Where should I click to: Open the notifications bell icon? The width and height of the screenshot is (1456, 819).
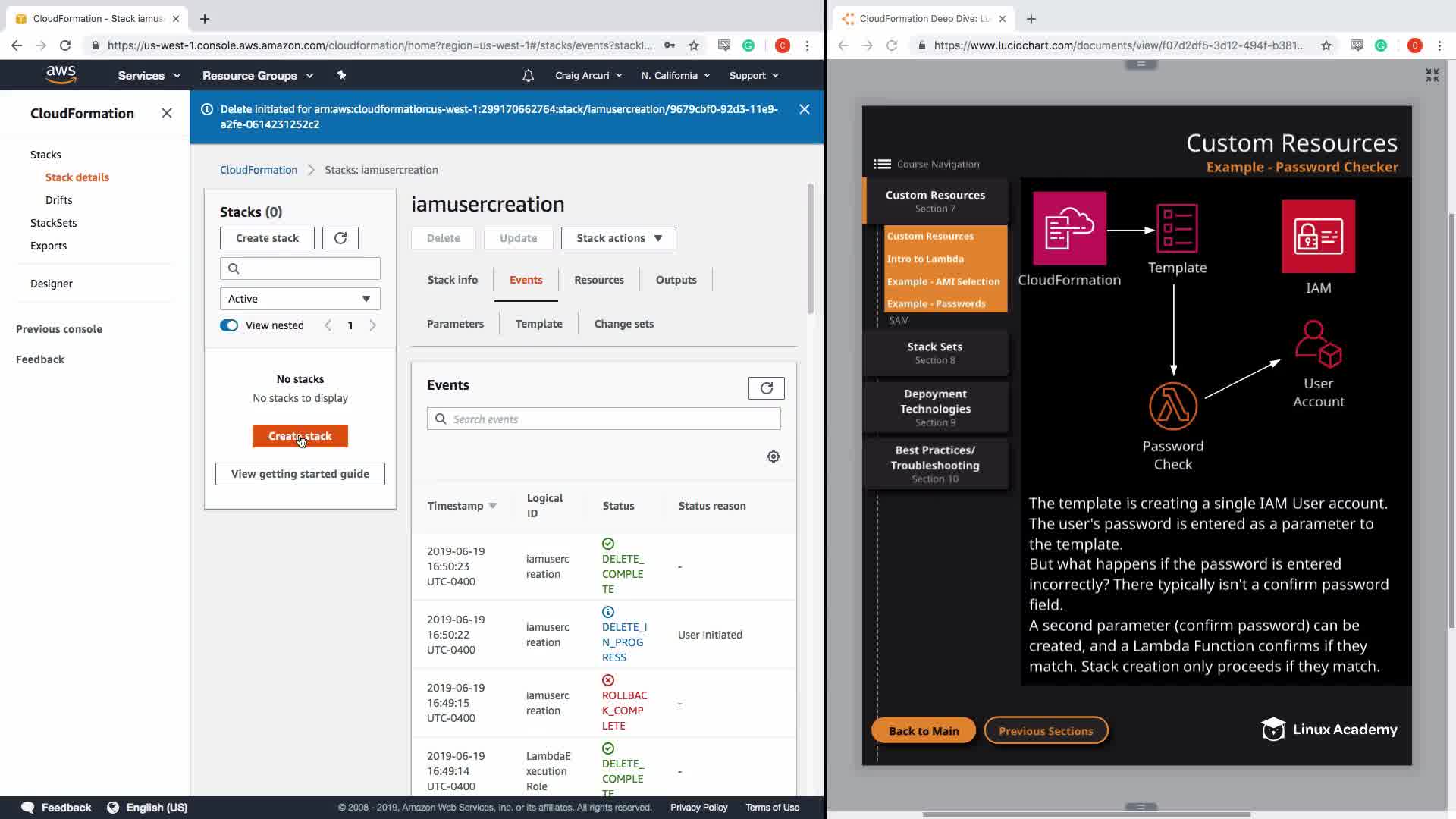528,75
